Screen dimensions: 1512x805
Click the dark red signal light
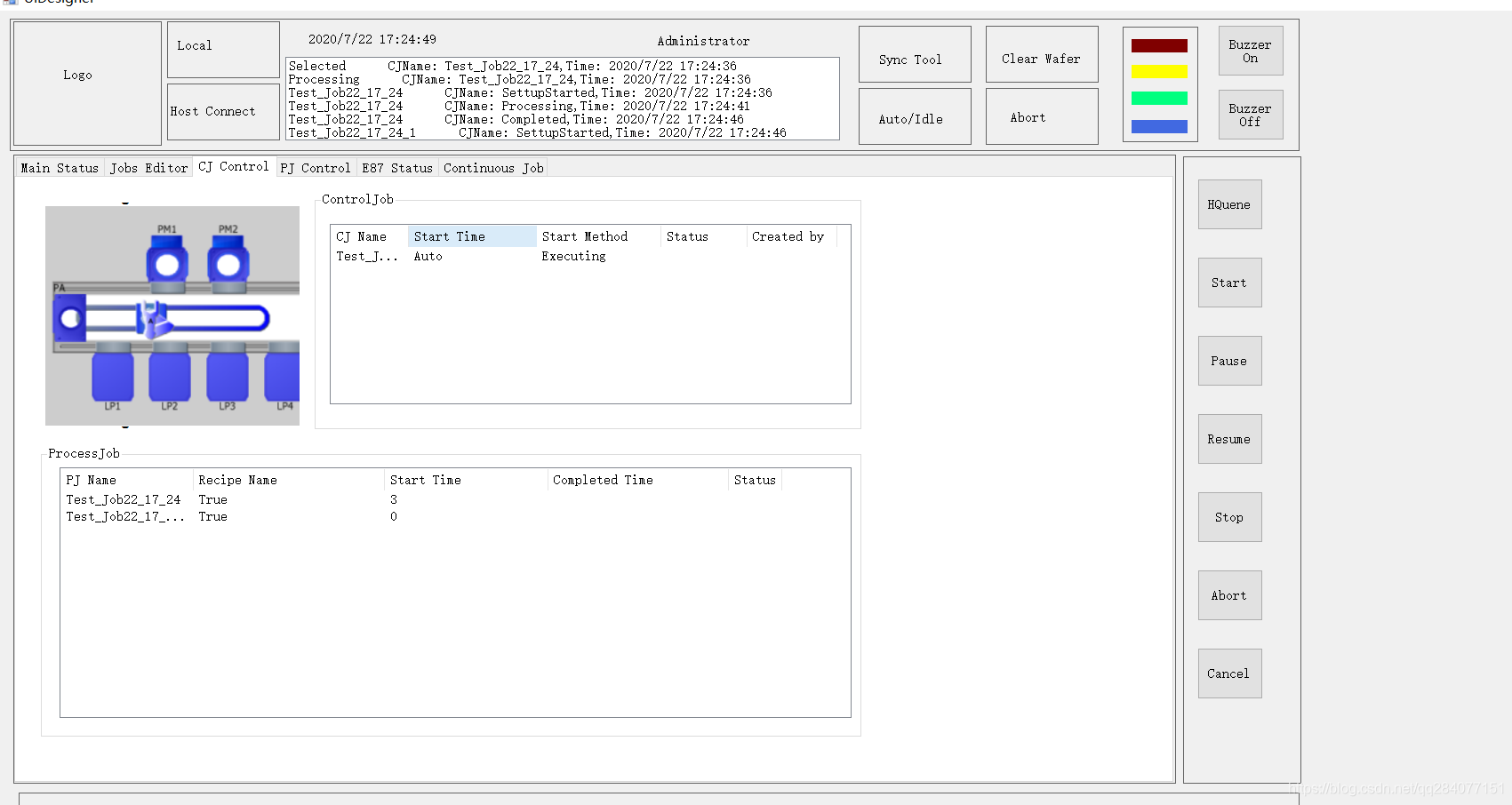pos(1159,45)
